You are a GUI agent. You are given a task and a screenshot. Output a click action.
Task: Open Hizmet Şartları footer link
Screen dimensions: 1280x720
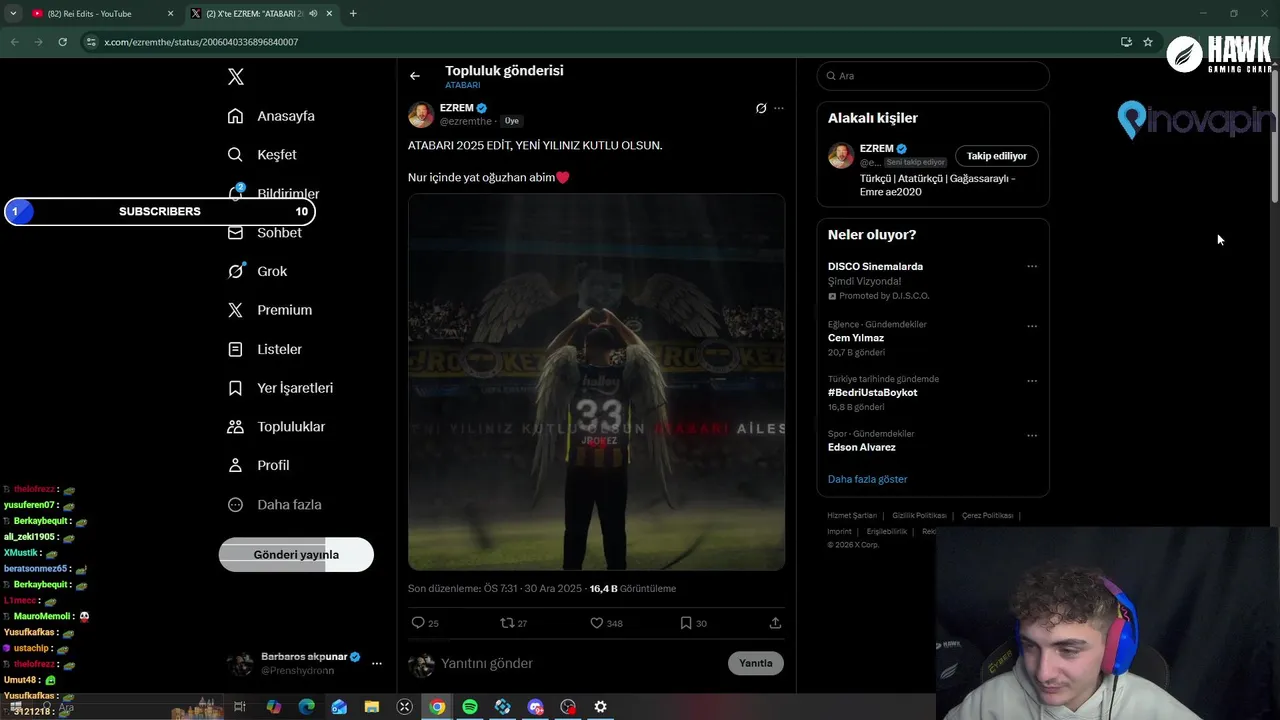(x=852, y=516)
